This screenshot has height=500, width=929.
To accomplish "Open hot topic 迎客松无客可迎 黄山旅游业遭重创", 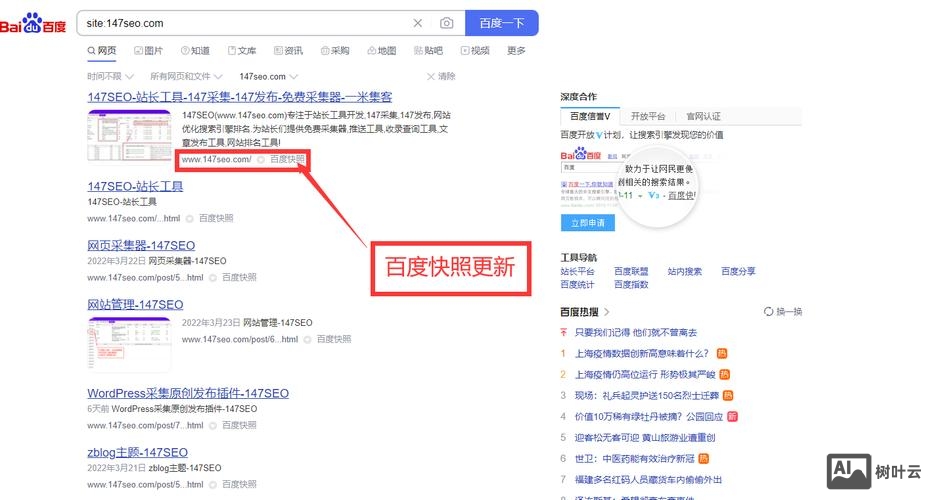I will (645, 438).
